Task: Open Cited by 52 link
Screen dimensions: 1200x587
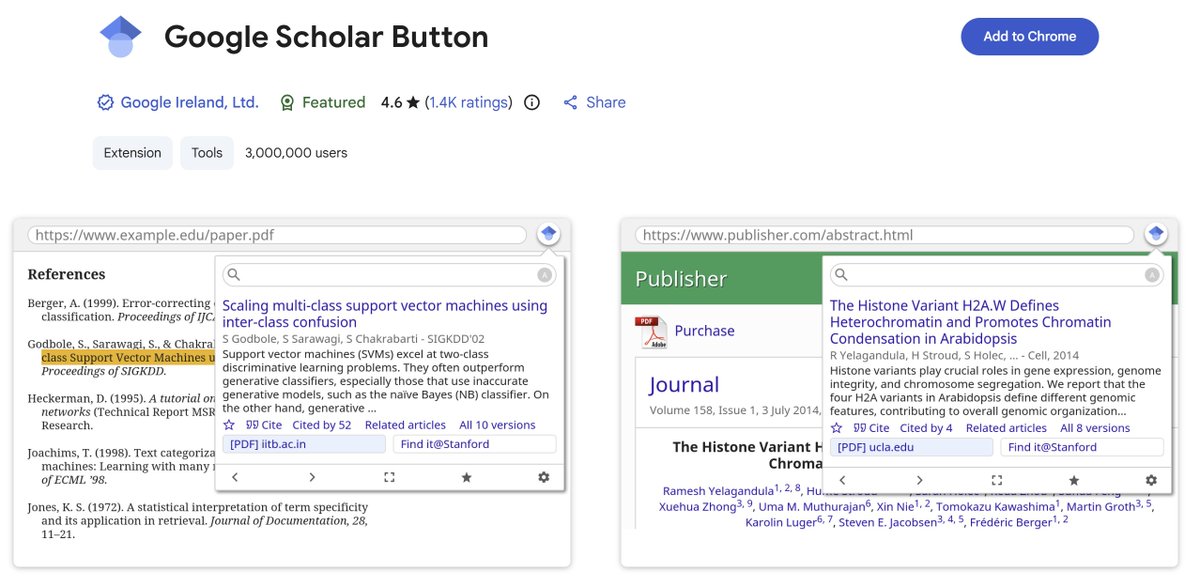Action: 322,425
